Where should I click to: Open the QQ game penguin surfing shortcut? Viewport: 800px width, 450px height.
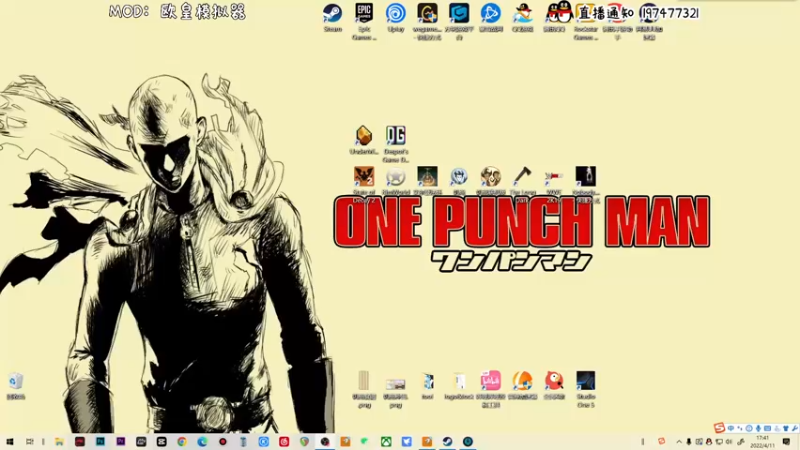(522, 17)
